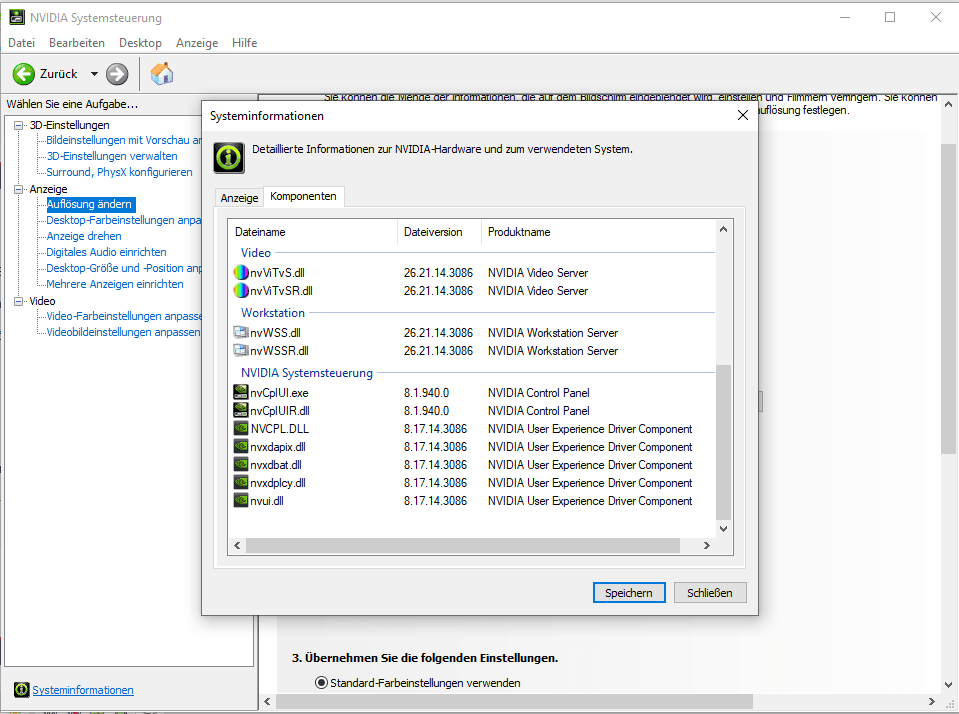Click the component list horizontal scrollbar thumb

click(x=462, y=545)
